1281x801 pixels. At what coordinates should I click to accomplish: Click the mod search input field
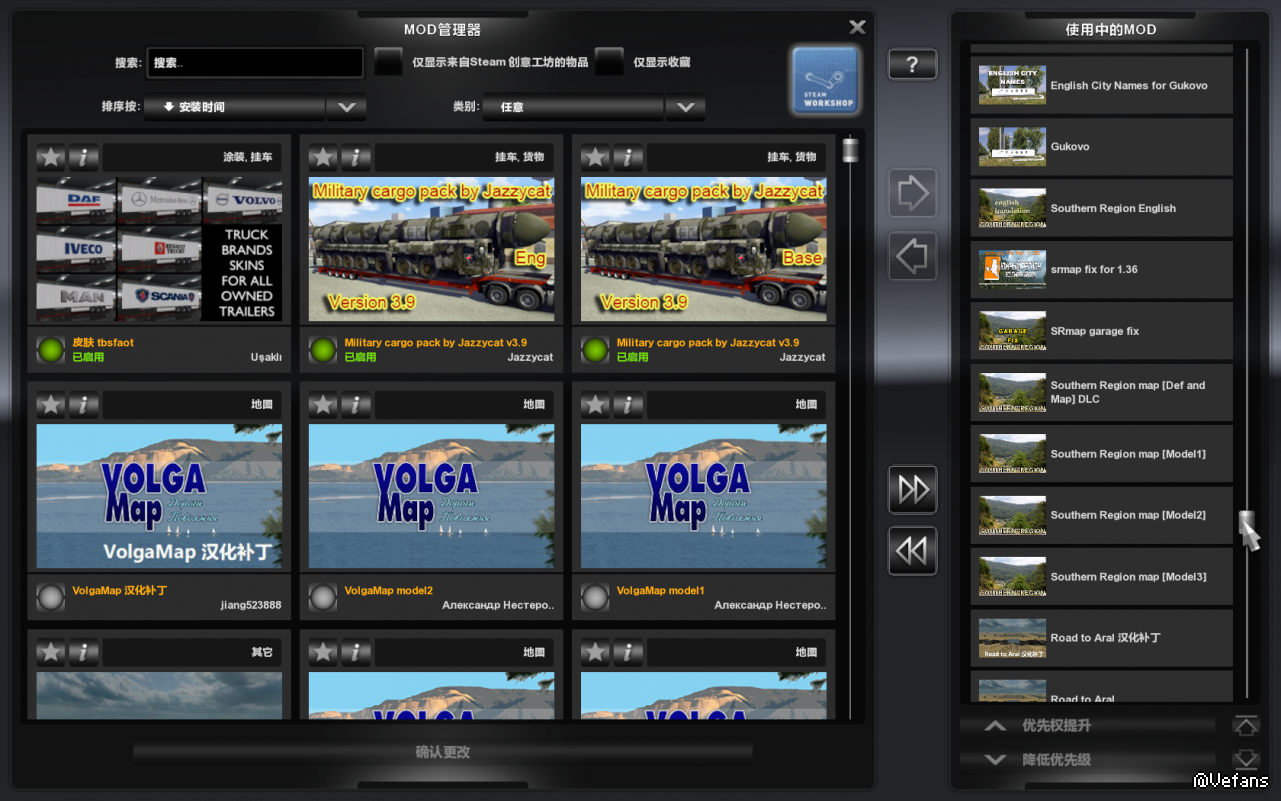click(x=255, y=63)
